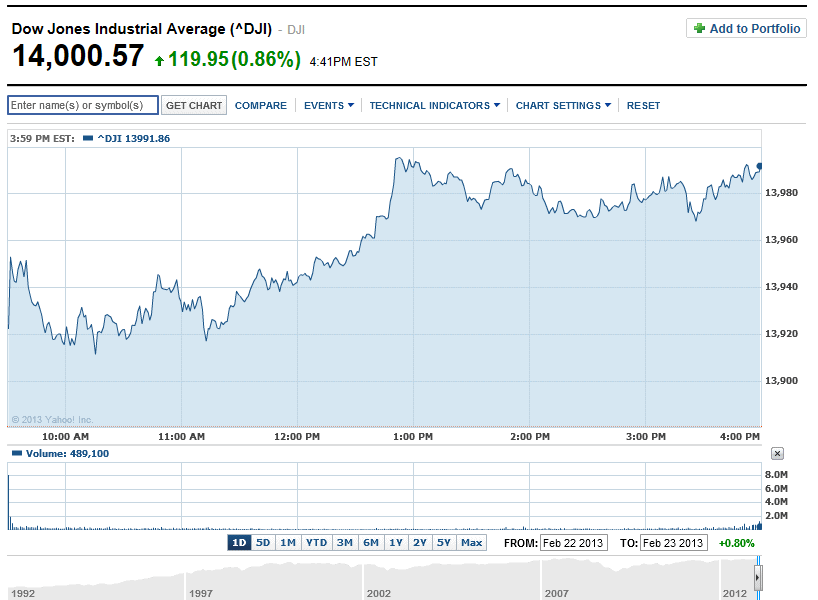
Task: Choose the YTD range option
Action: coord(316,543)
